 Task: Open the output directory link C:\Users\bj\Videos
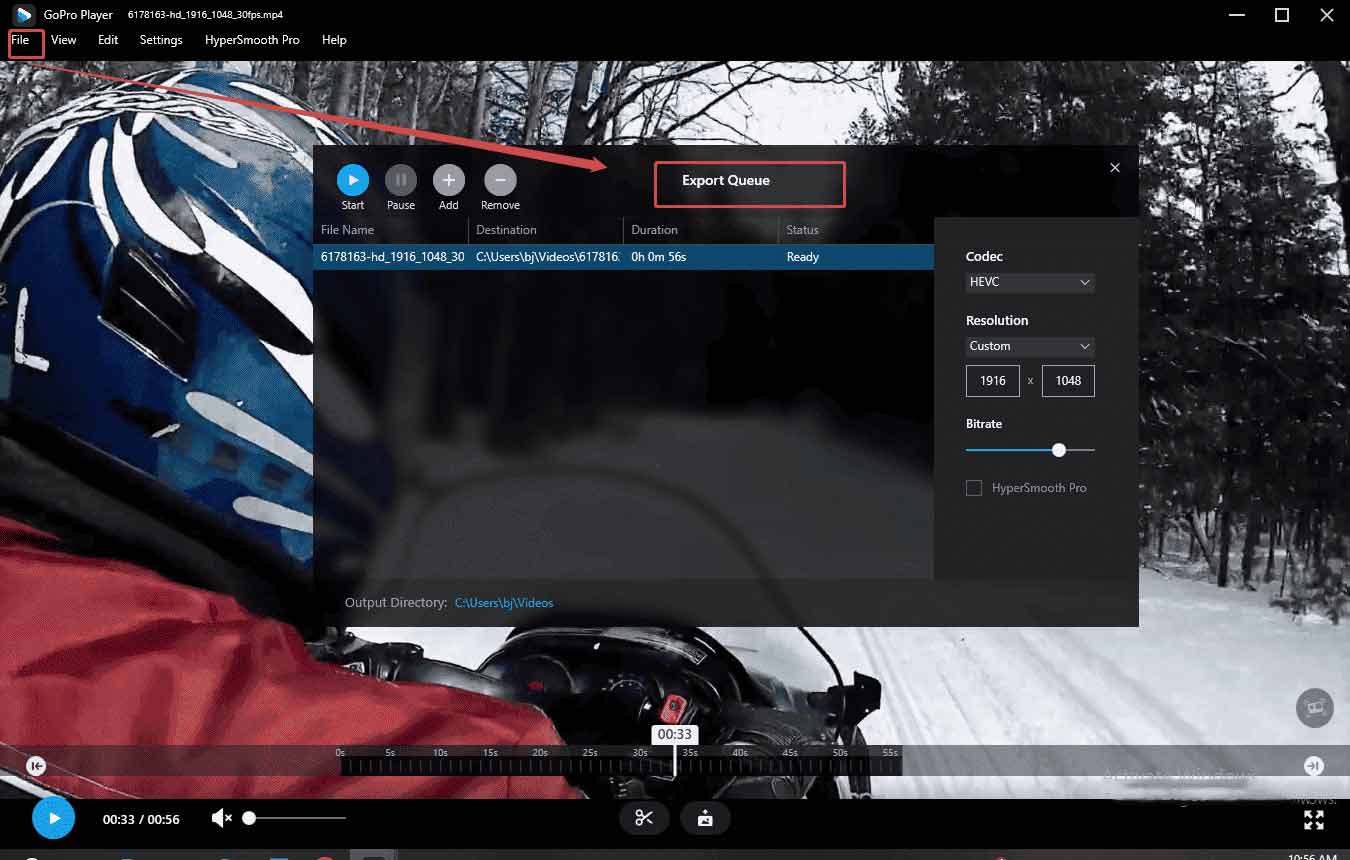505,602
